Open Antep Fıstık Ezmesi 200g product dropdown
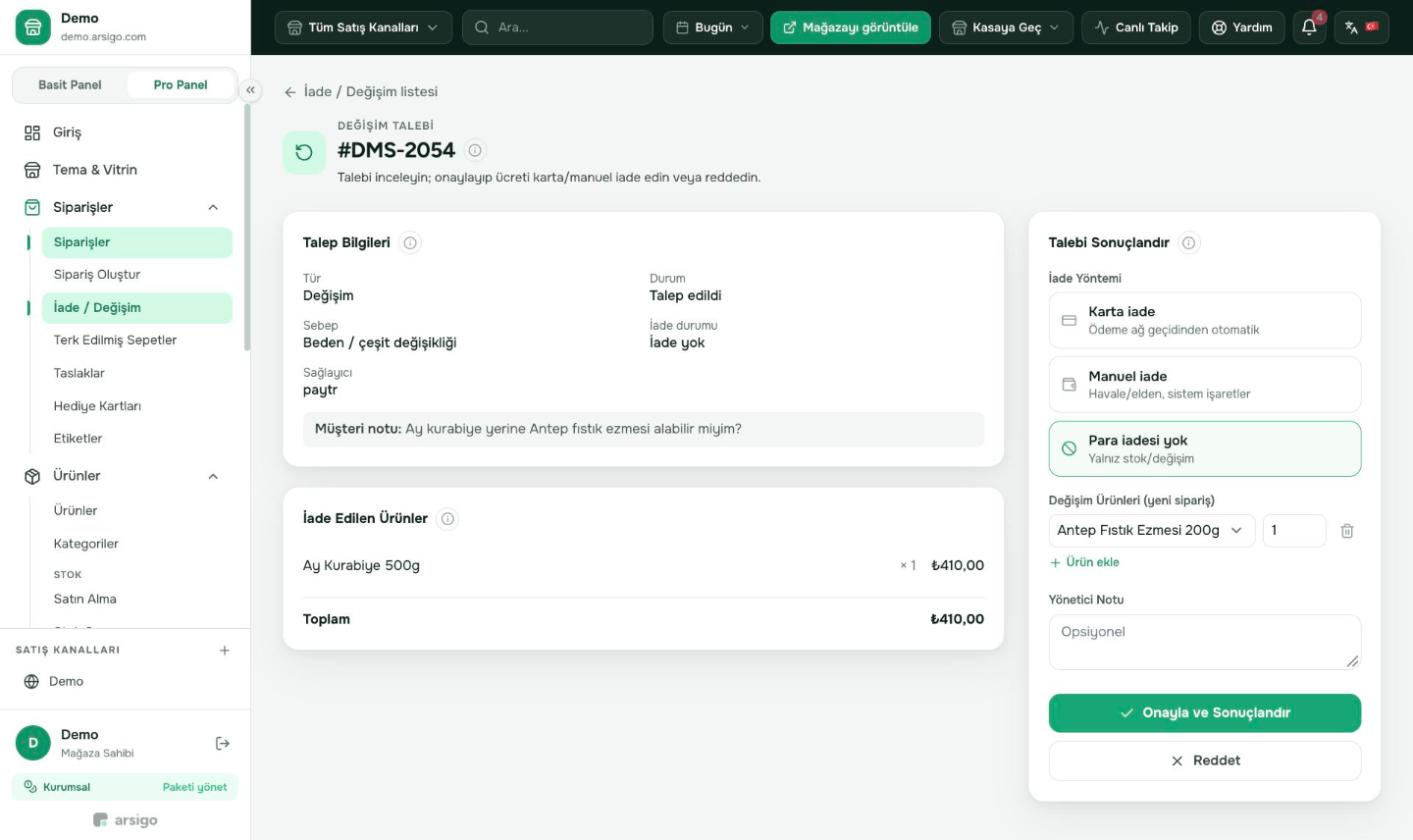 pyautogui.click(x=1152, y=530)
